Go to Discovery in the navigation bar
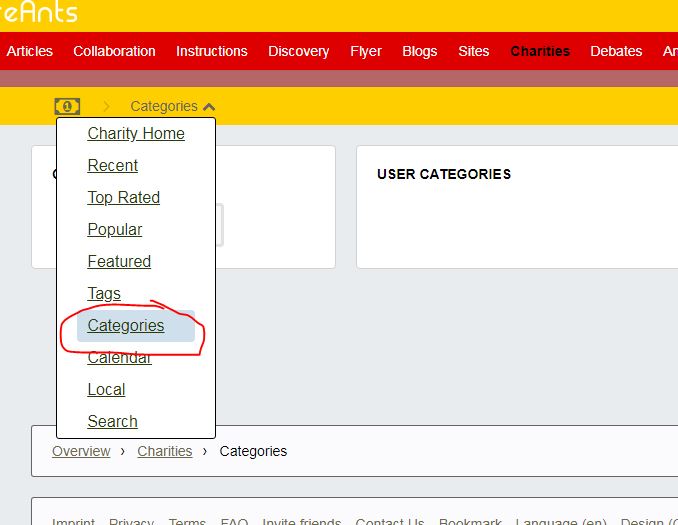678x525 pixels. (298, 51)
